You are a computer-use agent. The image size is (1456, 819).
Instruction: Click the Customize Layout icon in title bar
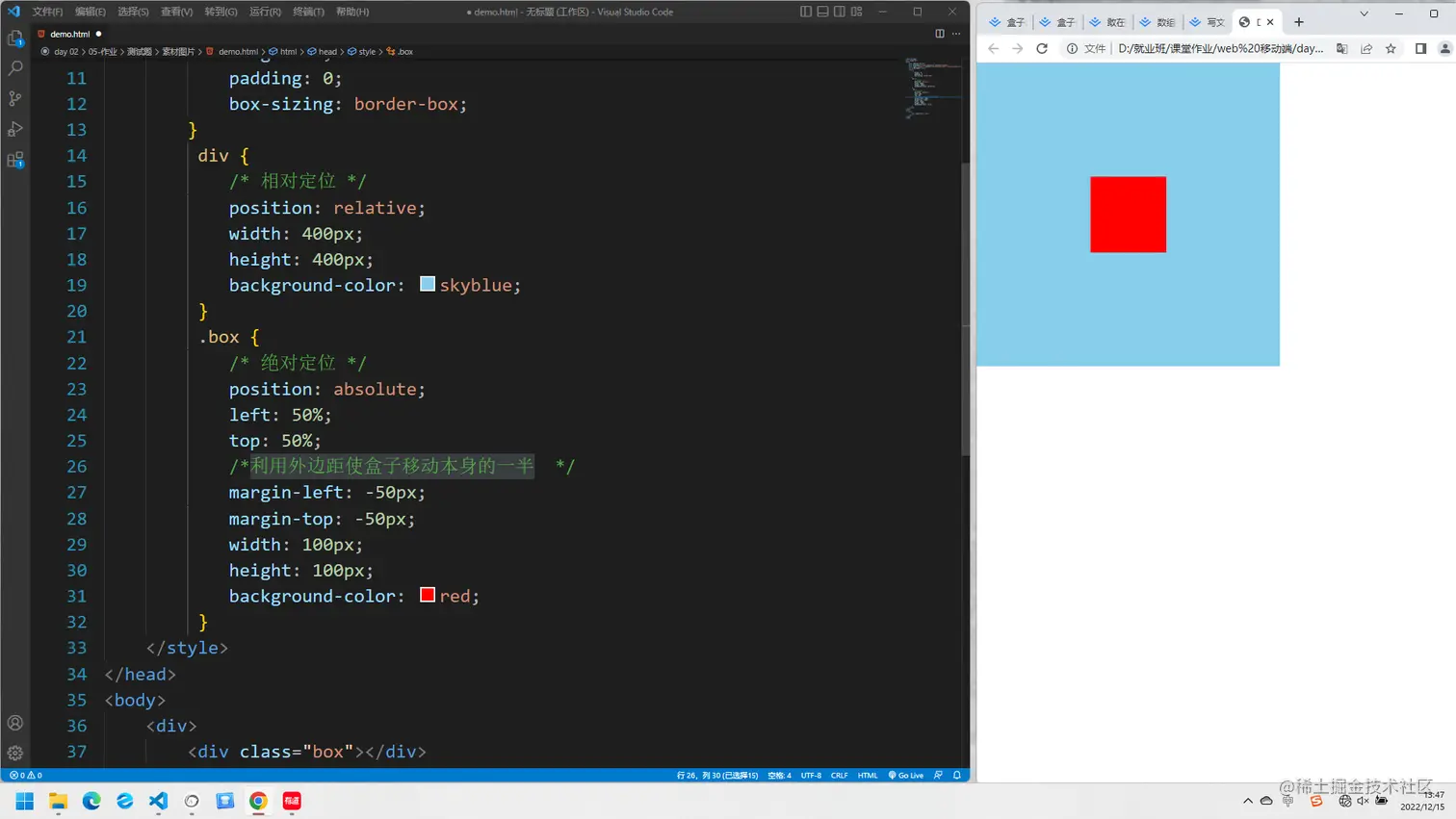[x=856, y=12]
